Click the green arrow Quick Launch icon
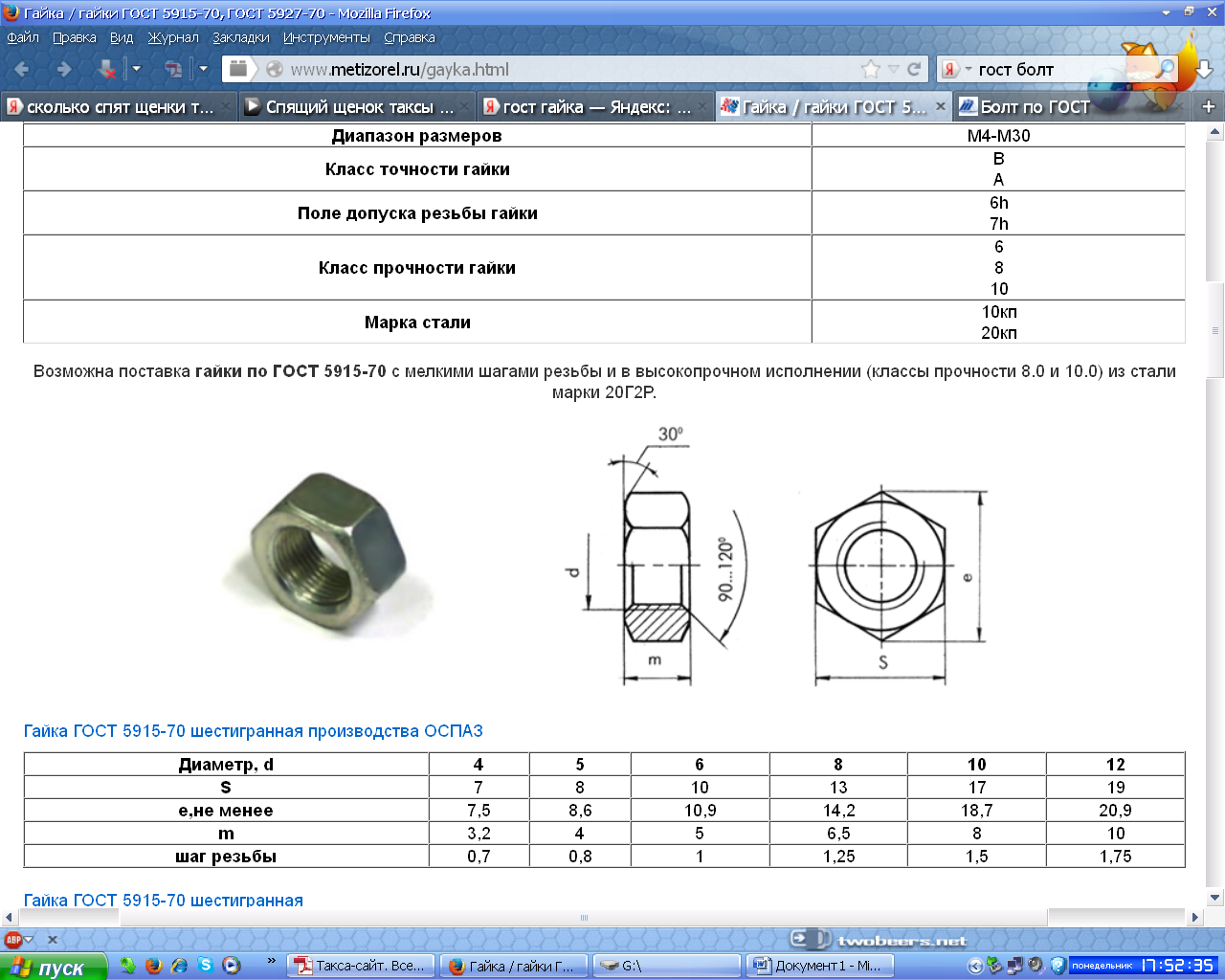The image size is (1225, 980). [127, 966]
